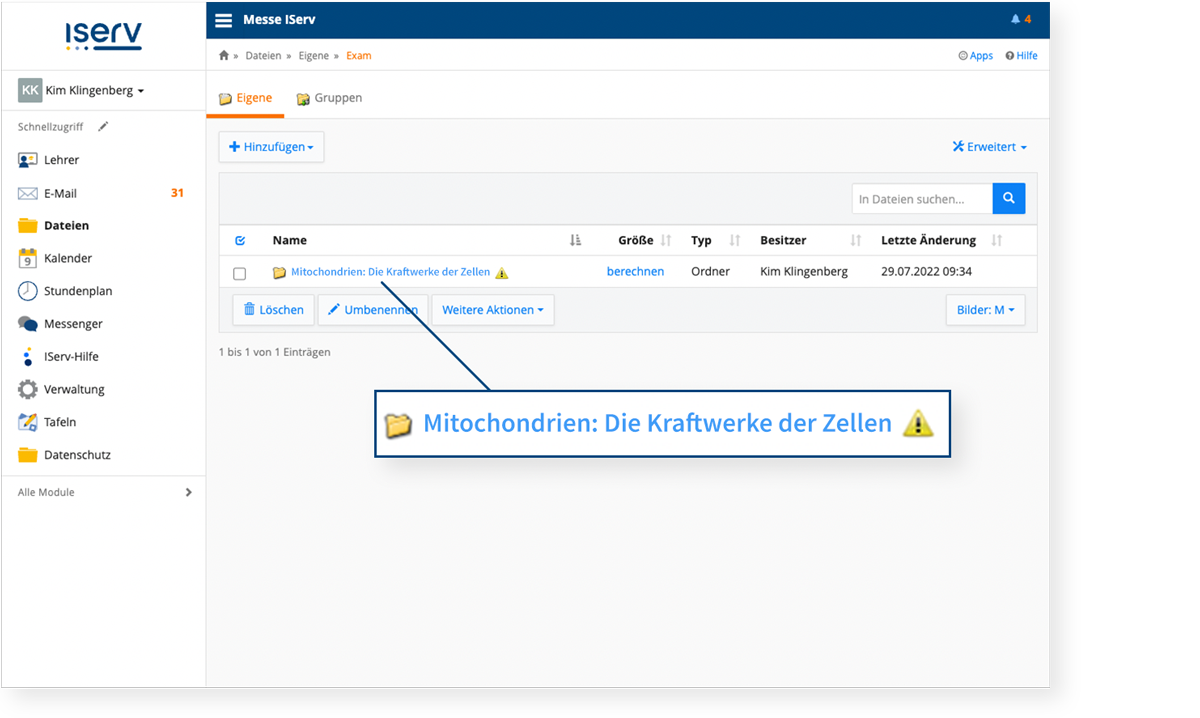This screenshot has width=1200, height=718.
Task: Click the E-Mail unread count 31
Action: point(177,193)
